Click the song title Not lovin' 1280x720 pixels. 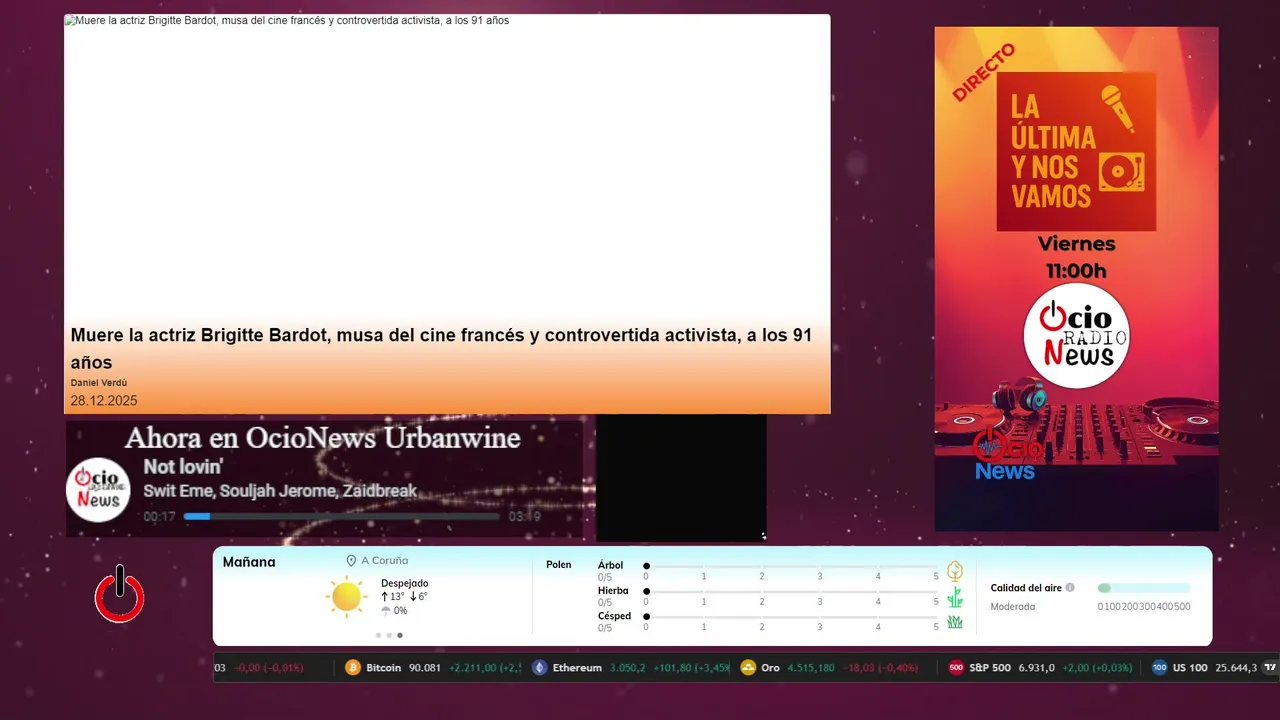pos(183,467)
